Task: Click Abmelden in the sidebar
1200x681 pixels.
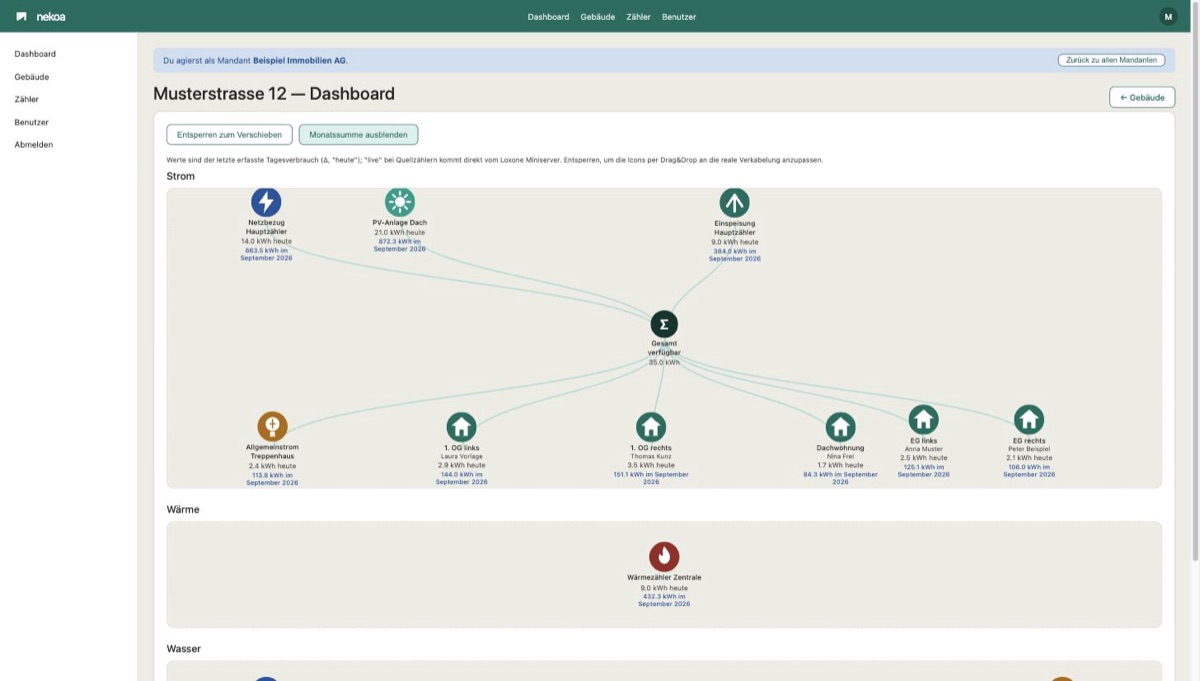Action: [34, 145]
